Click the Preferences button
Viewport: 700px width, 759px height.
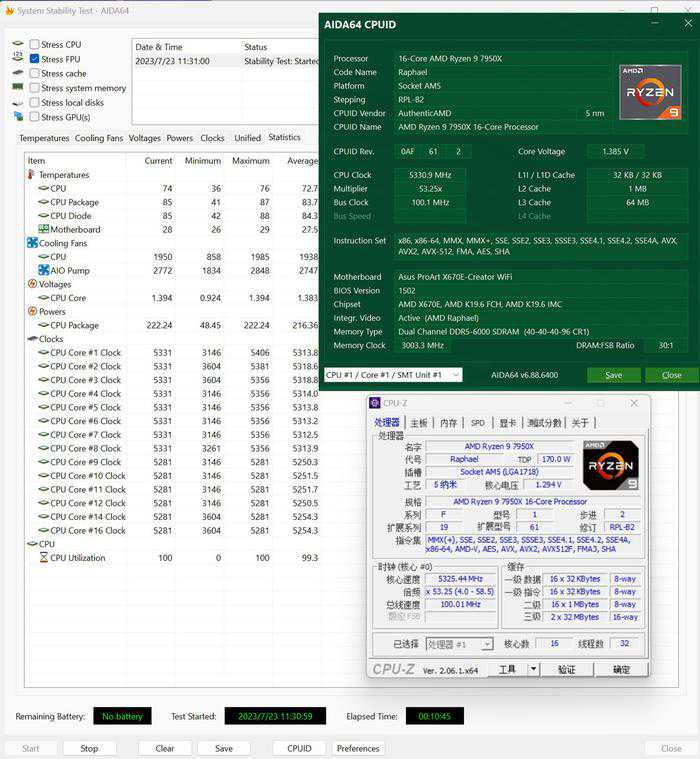(358, 748)
